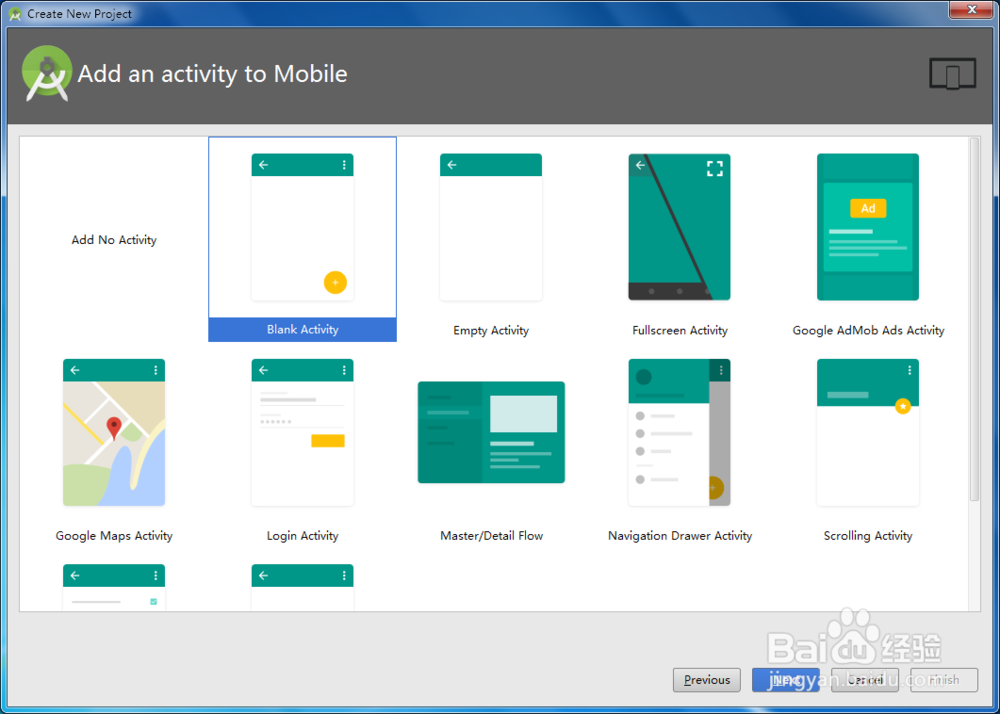This screenshot has width=1000, height=714.
Task: Click the Ad badge on AdMob preview
Action: tap(868, 208)
